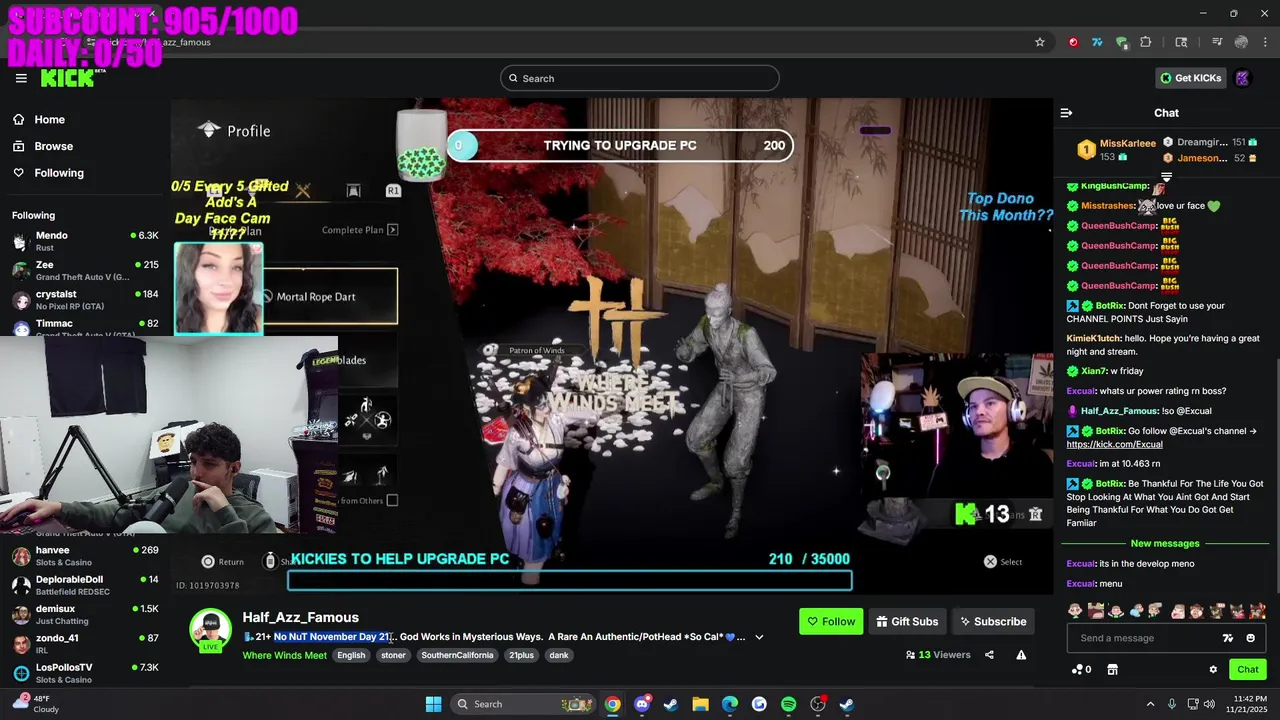Open Spotify from the taskbar
Image resolution: width=1280 pixels, height=720 pixels.
pos(788,704)
